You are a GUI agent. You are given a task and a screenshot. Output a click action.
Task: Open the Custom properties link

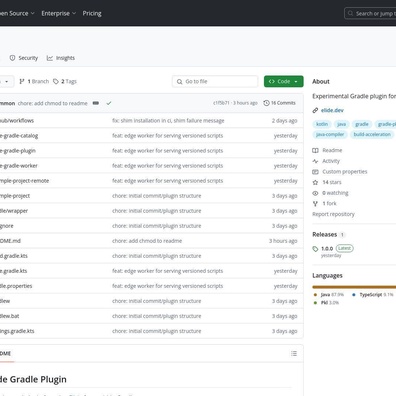tap(340, 172)
